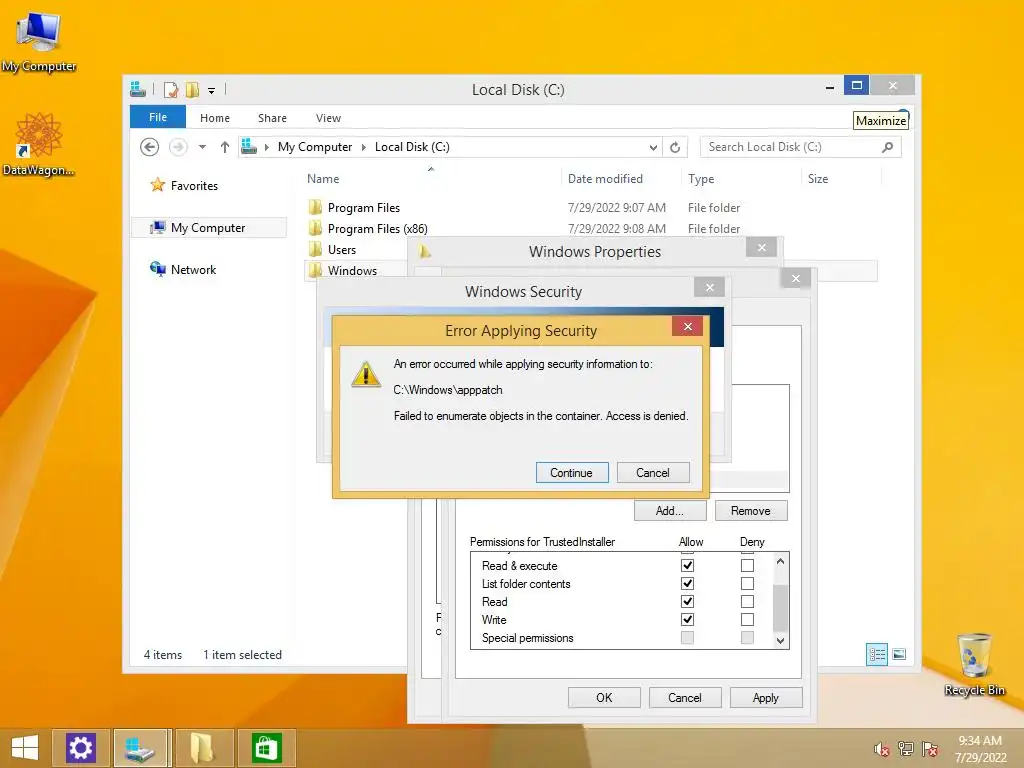Open the Share ribbon tab
1024x768 pixels.
coord(272,118)
